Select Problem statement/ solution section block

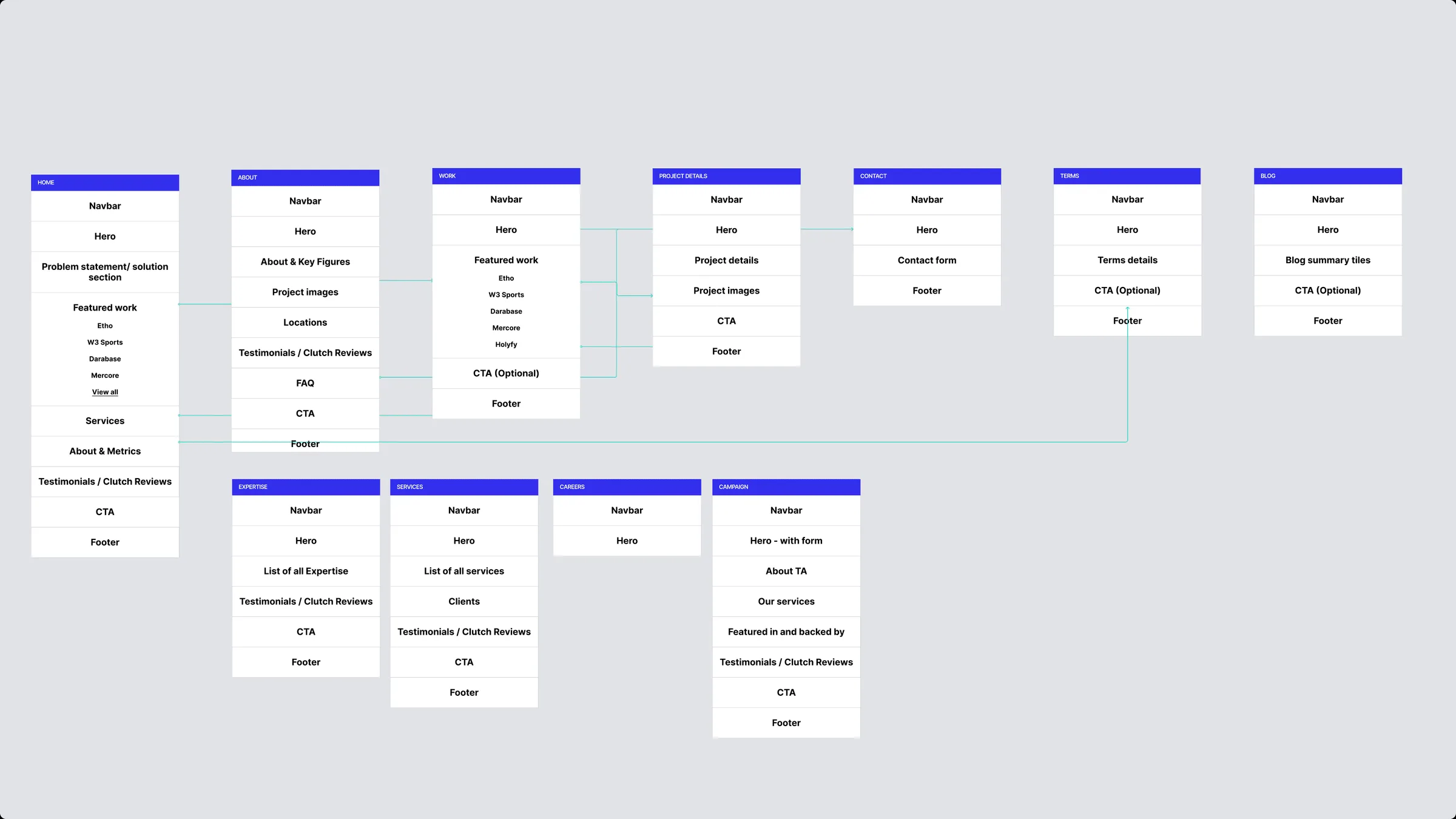point(105,272)
